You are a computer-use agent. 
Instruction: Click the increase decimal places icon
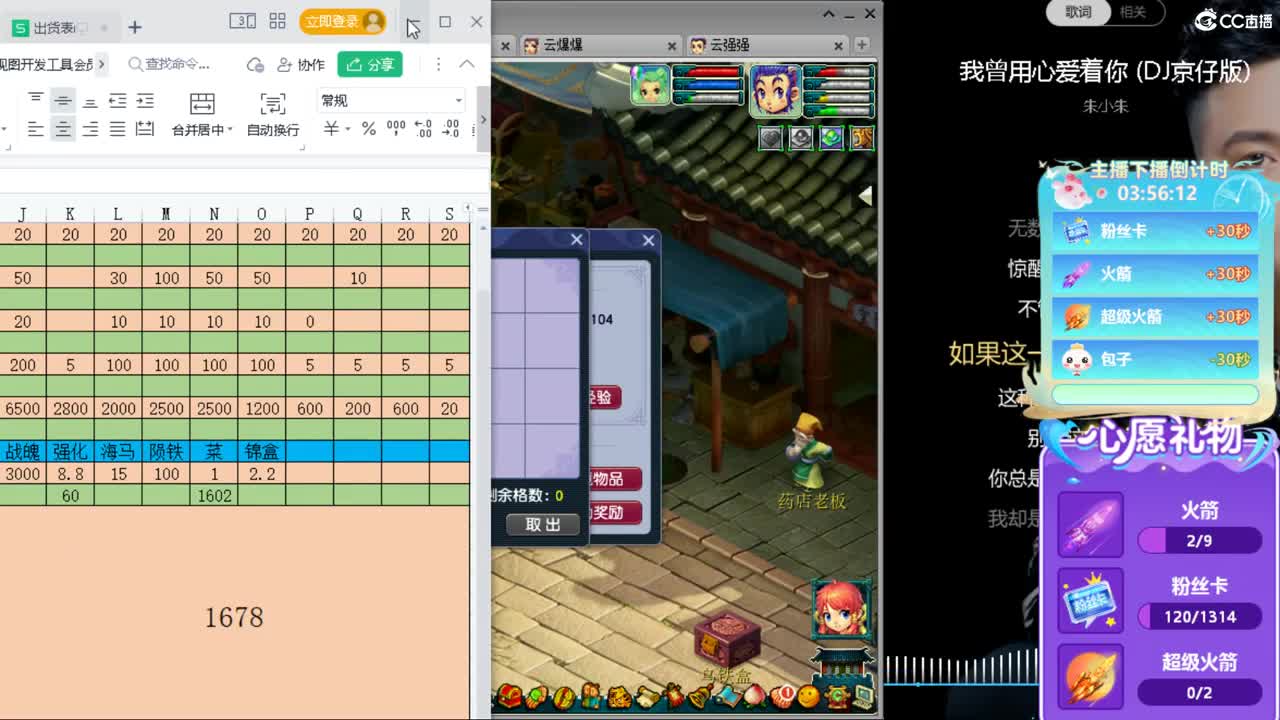pos(423,129)
